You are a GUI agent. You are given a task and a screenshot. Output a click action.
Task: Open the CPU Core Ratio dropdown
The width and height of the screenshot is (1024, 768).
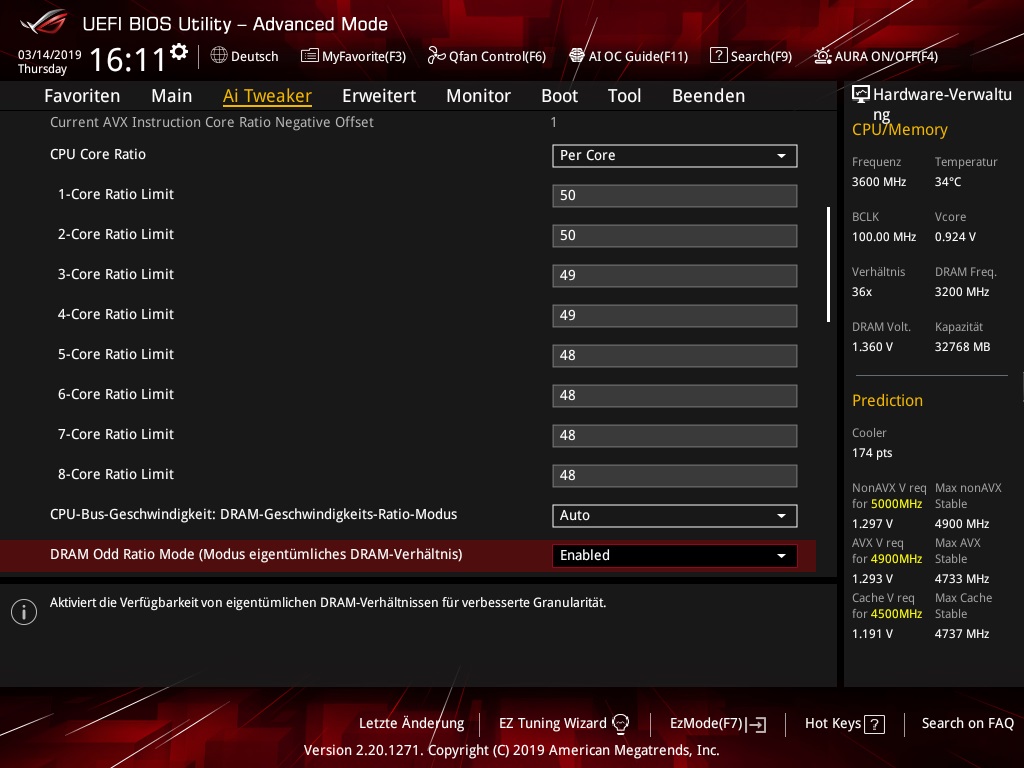(x=675, y=156)
